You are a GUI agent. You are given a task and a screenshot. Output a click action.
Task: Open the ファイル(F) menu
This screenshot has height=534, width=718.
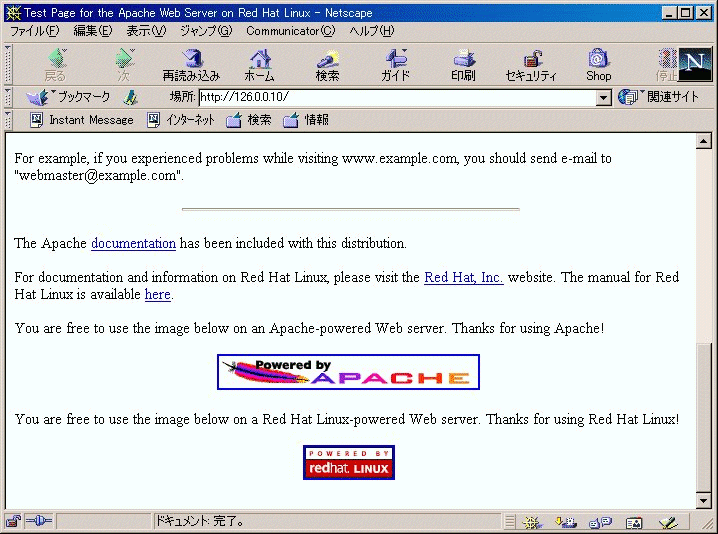[x=35, y=31]
